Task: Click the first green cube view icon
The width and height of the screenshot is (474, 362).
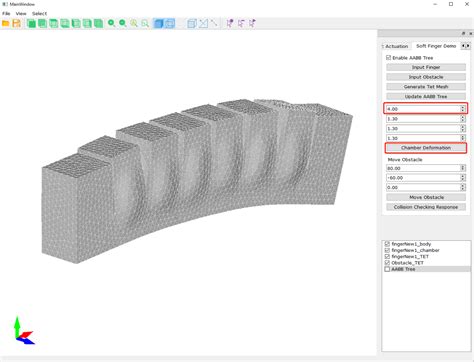Action: tap(31, 23)
